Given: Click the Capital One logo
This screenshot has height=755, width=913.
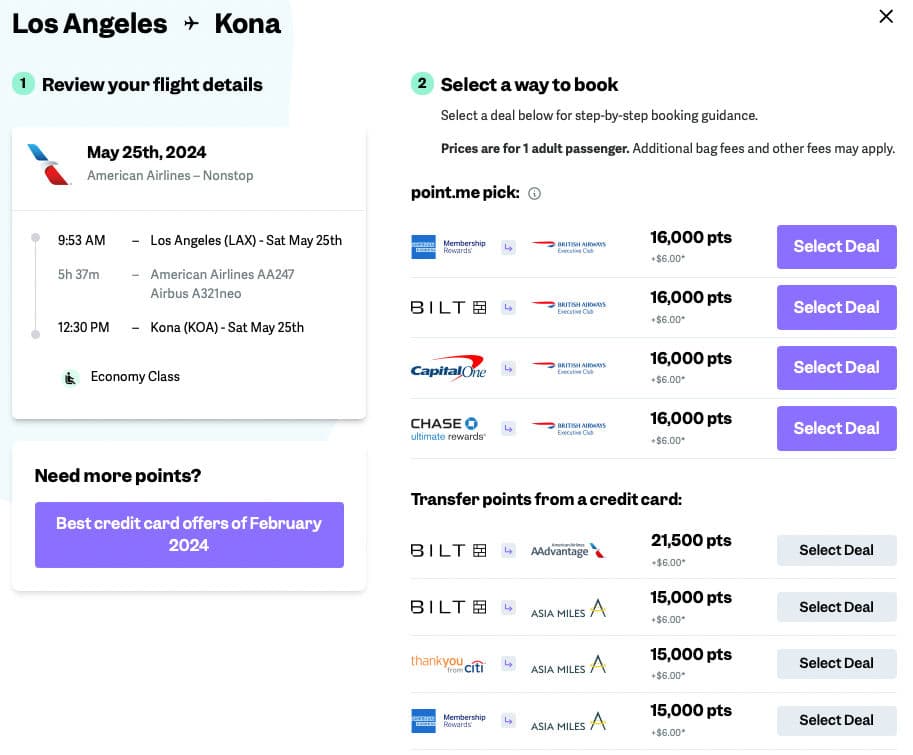Looking at the screenshot, I should 448,368.
